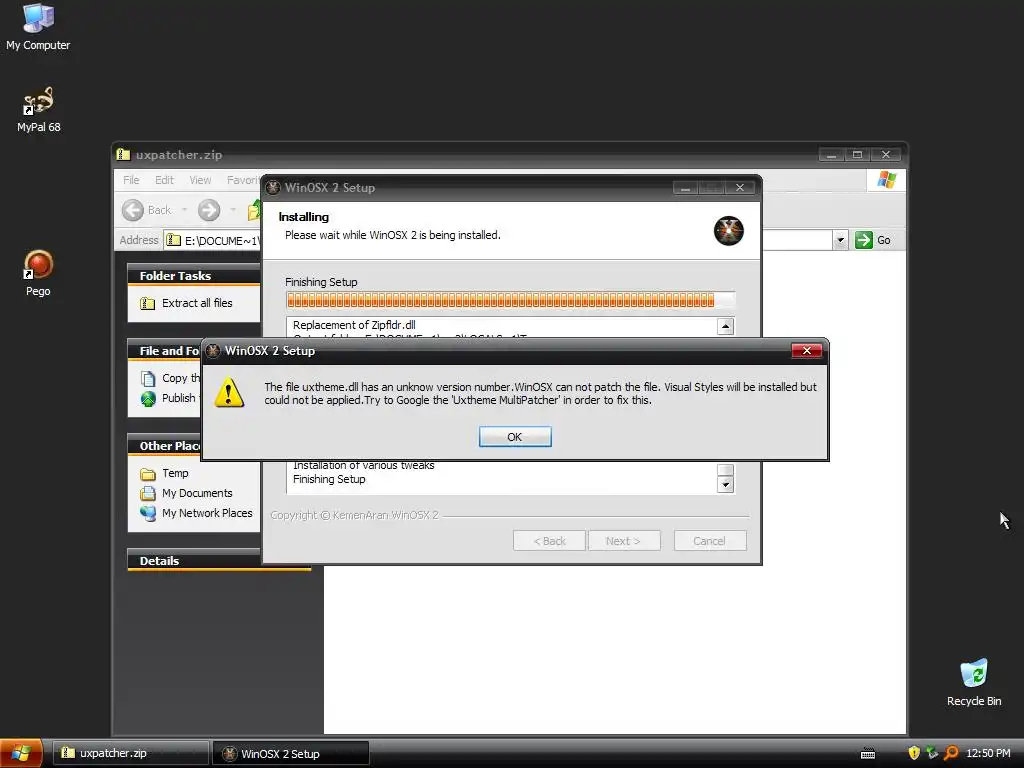
Task: Click the security shield tray icon
Action: [914, 753]
